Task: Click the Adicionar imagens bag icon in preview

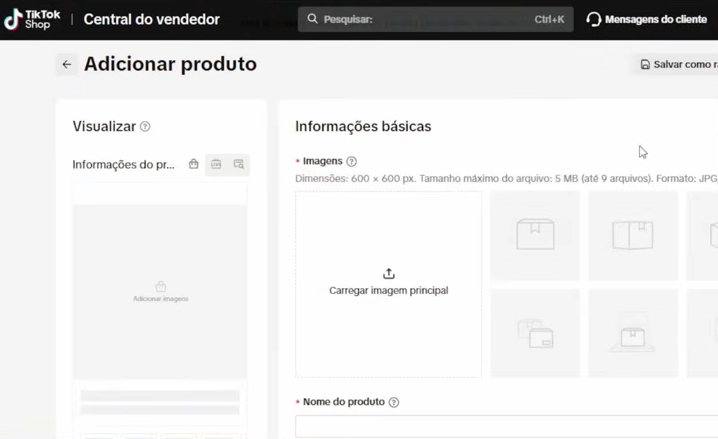Action: 161,286
